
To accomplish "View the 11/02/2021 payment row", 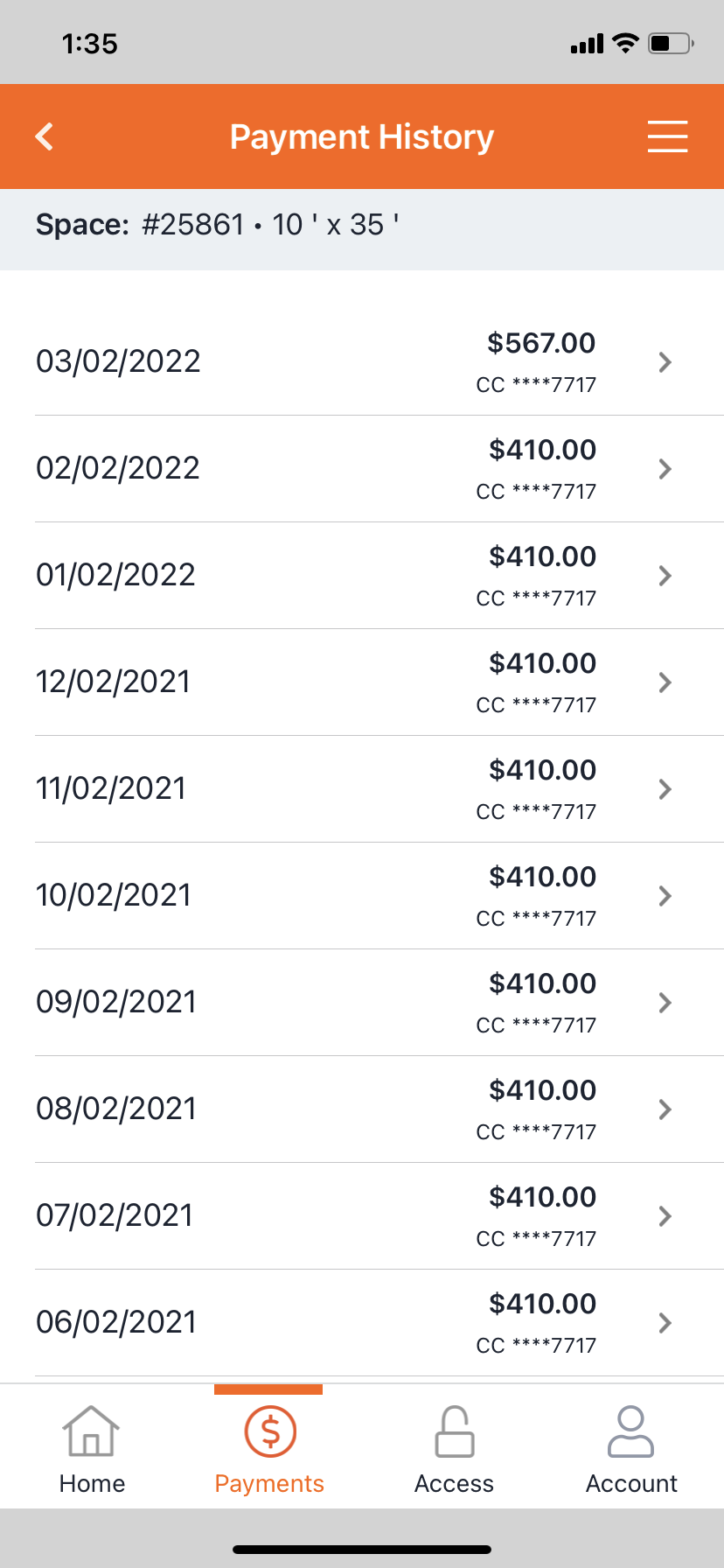I will 350,789.
